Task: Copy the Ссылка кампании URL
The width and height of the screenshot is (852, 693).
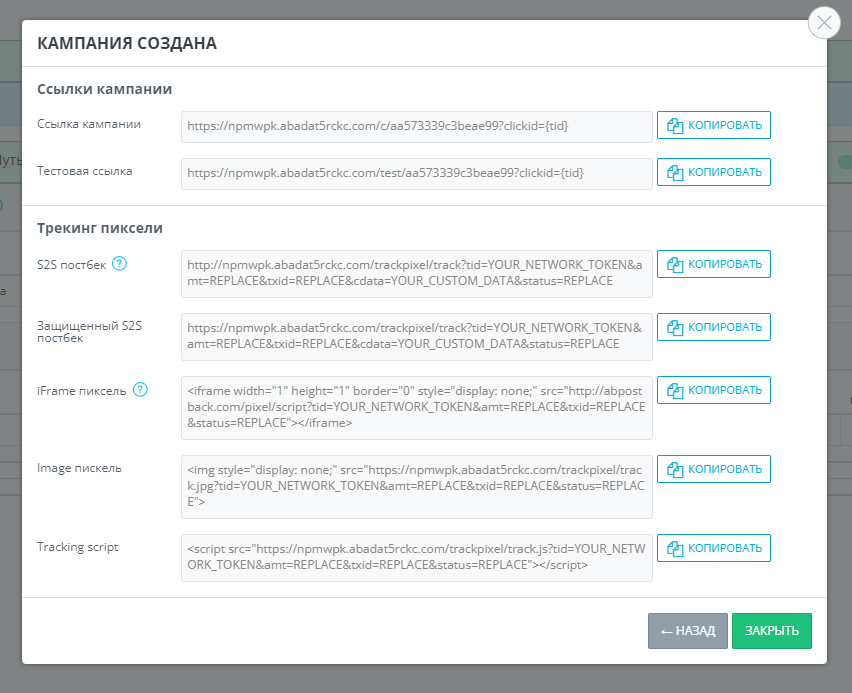Action: coord(714,125)
